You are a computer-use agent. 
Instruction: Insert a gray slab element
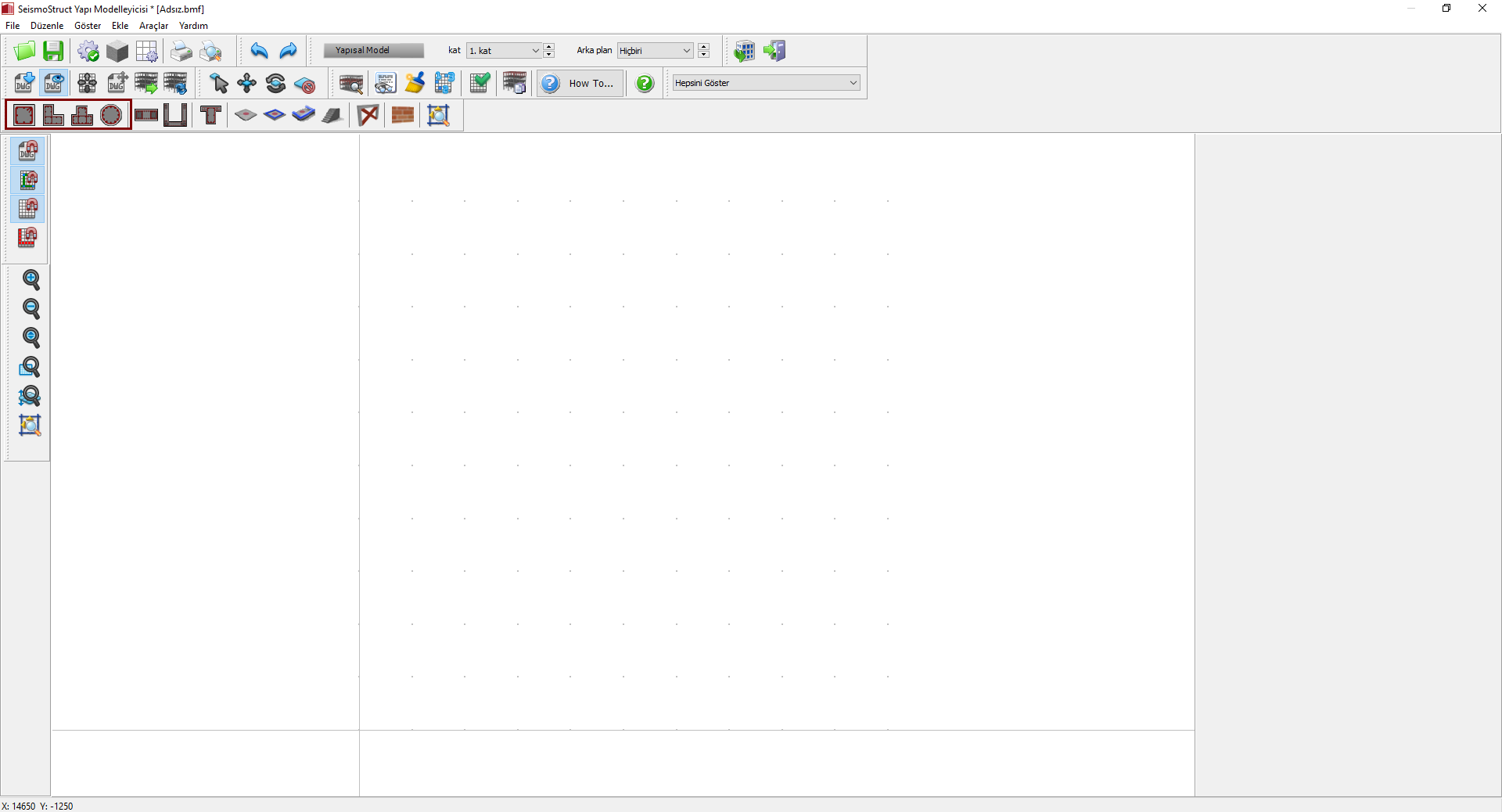[246, 115]
